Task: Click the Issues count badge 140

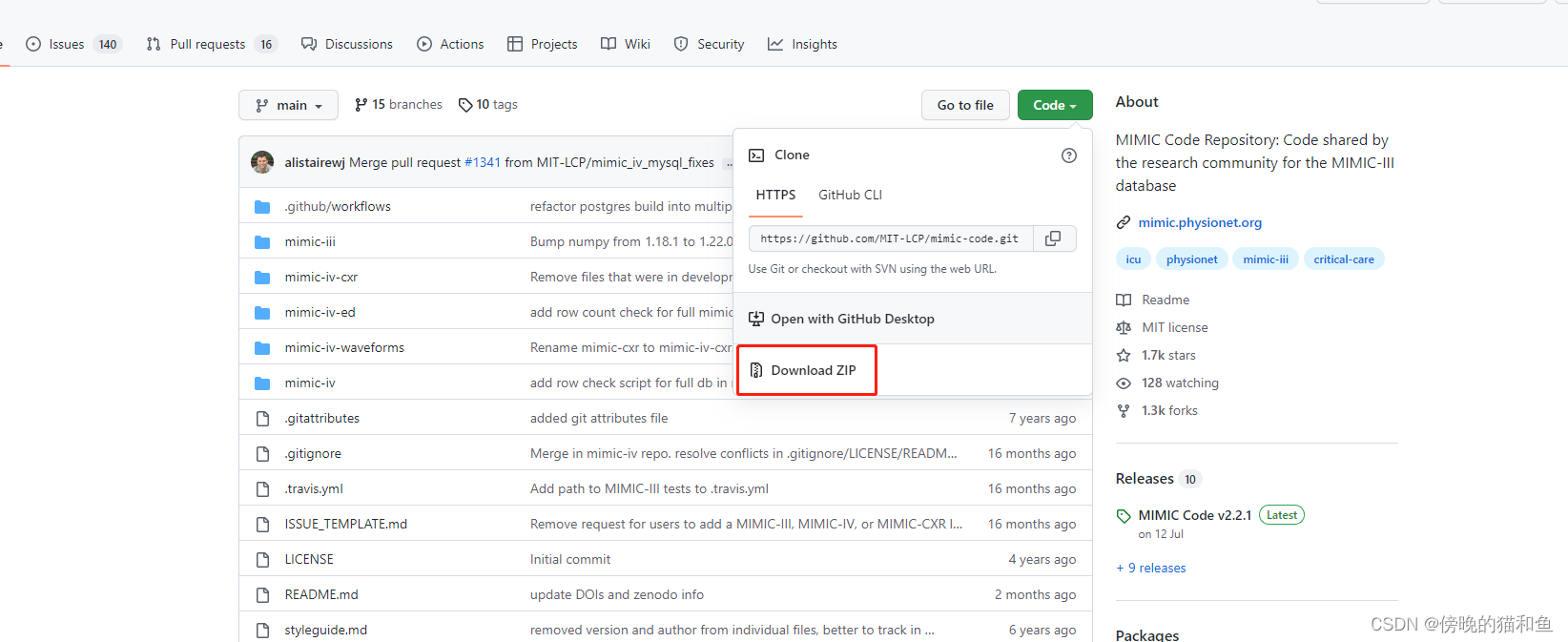Action: (108, 44)
